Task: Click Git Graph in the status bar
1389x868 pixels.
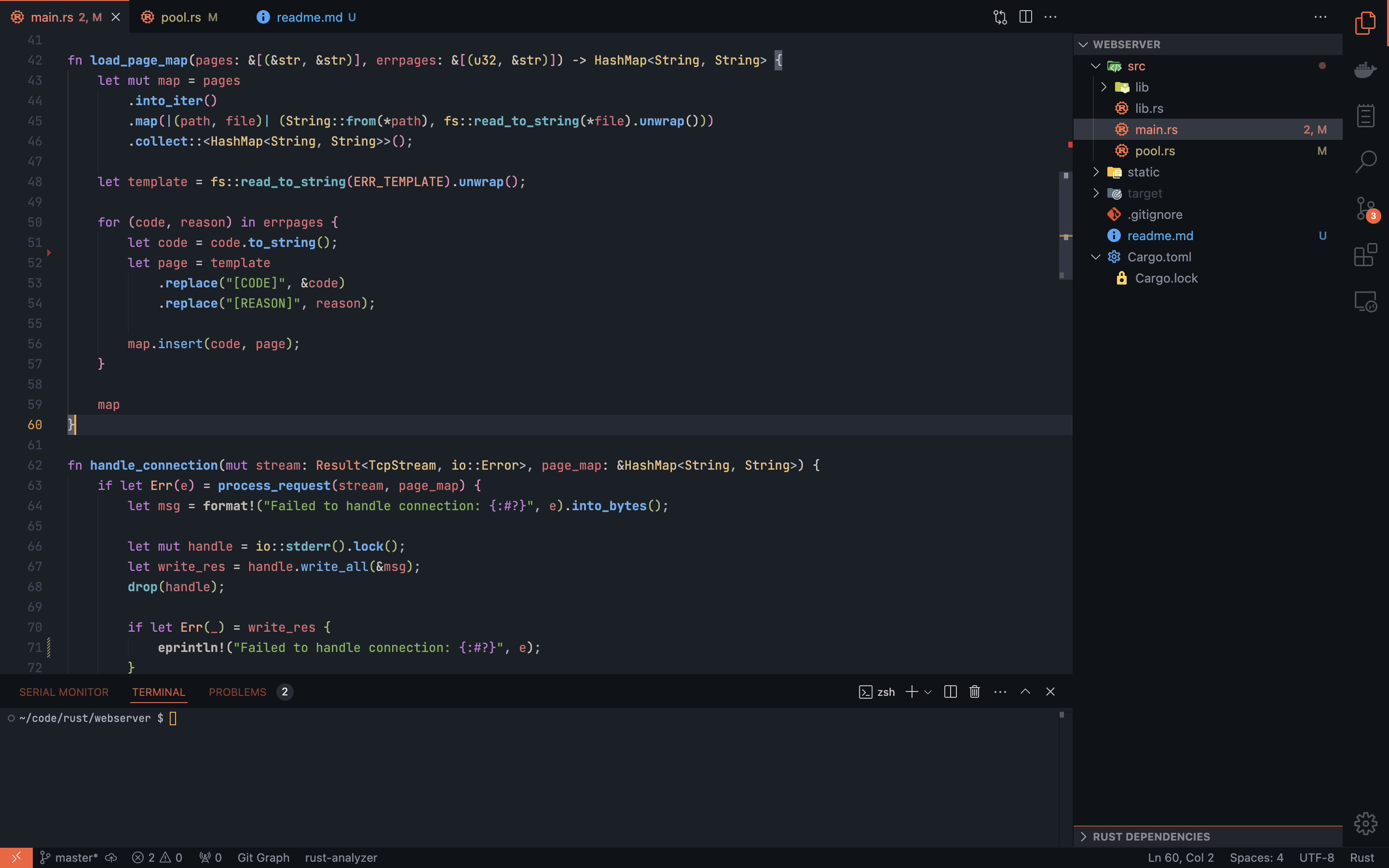Action: tap(263, 858)
